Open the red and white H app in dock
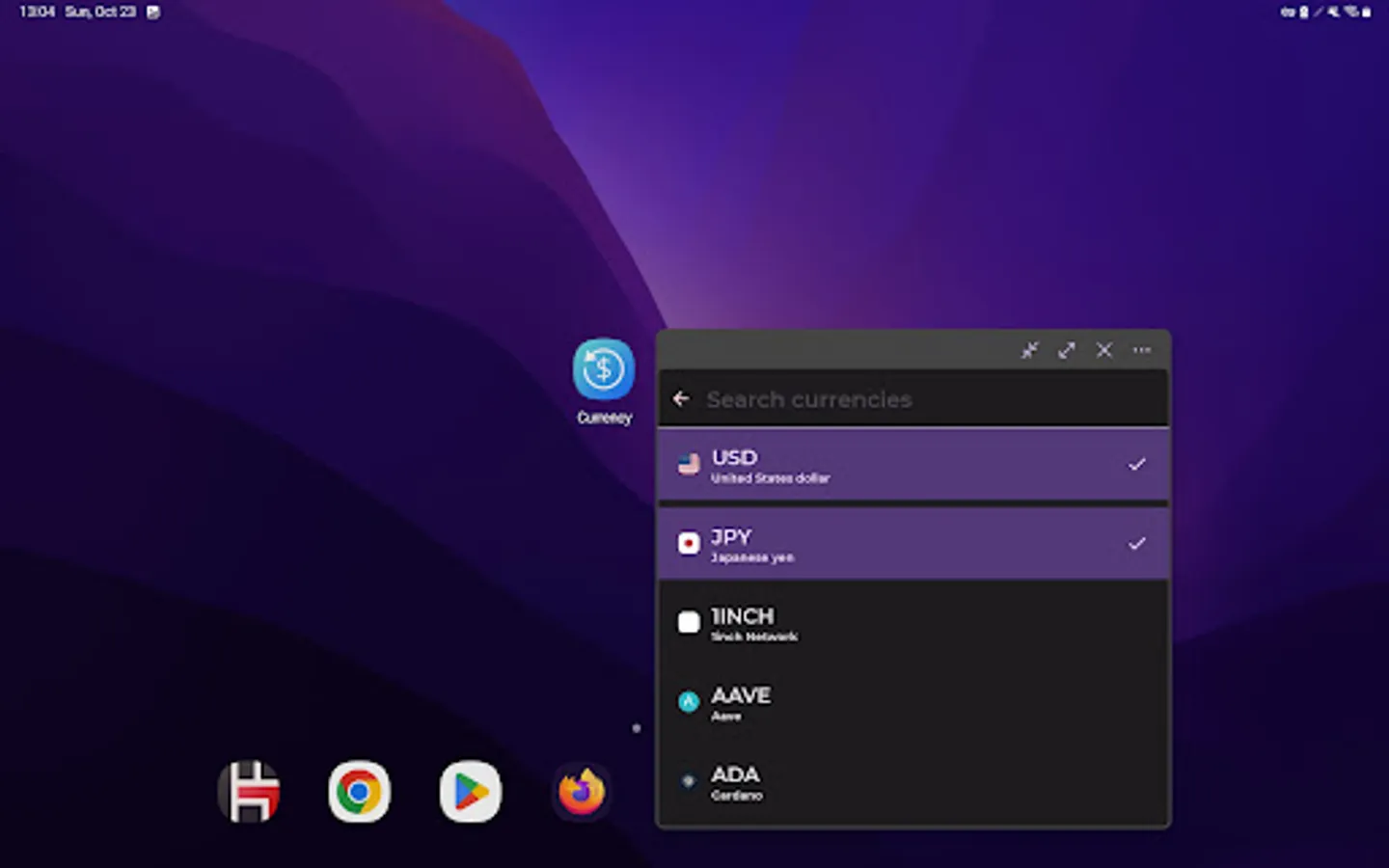 point(249,793)
